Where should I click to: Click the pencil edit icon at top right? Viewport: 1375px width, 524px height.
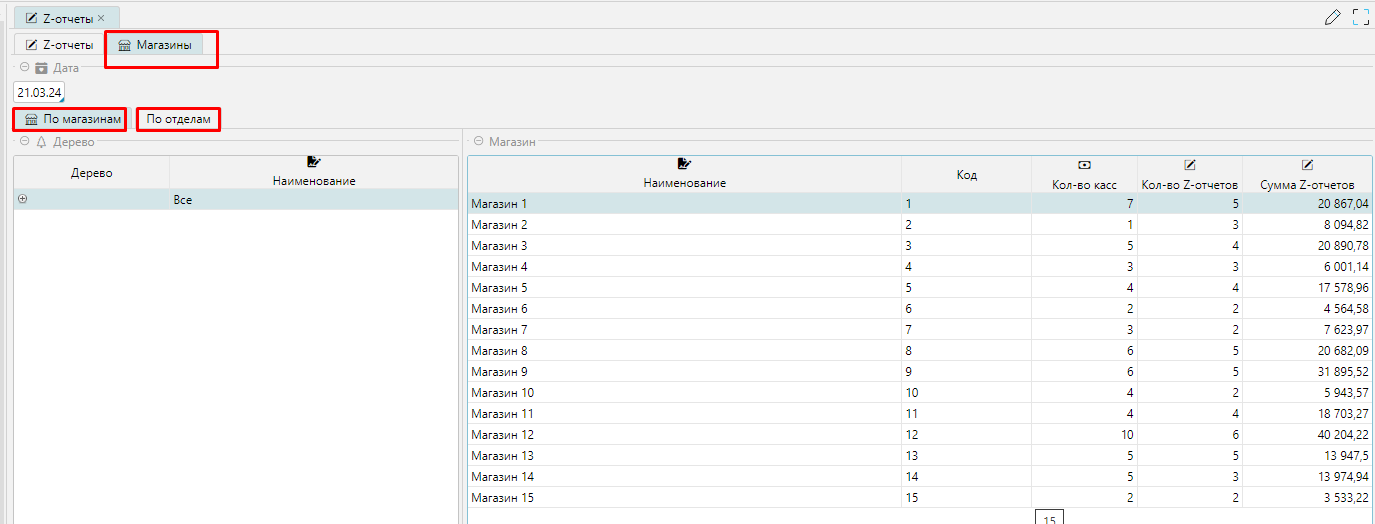pyautogui.click(x=1332, y=17)
